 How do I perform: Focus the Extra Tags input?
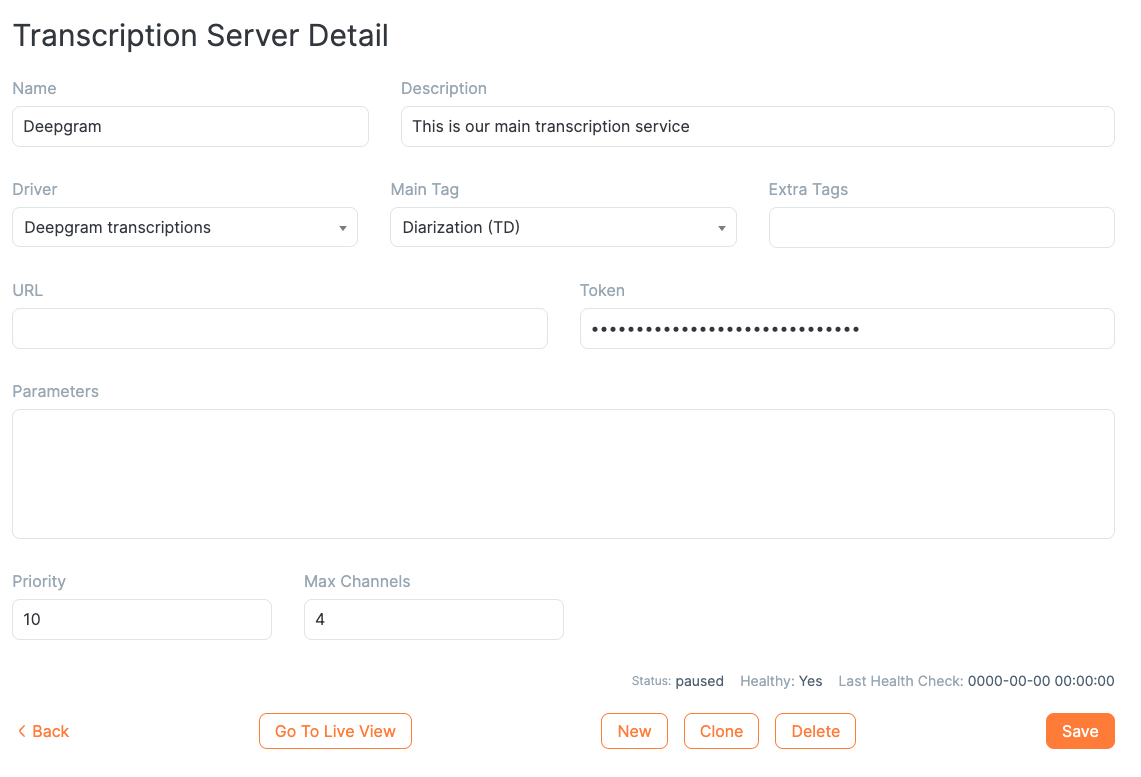click(x=942, y=228)
